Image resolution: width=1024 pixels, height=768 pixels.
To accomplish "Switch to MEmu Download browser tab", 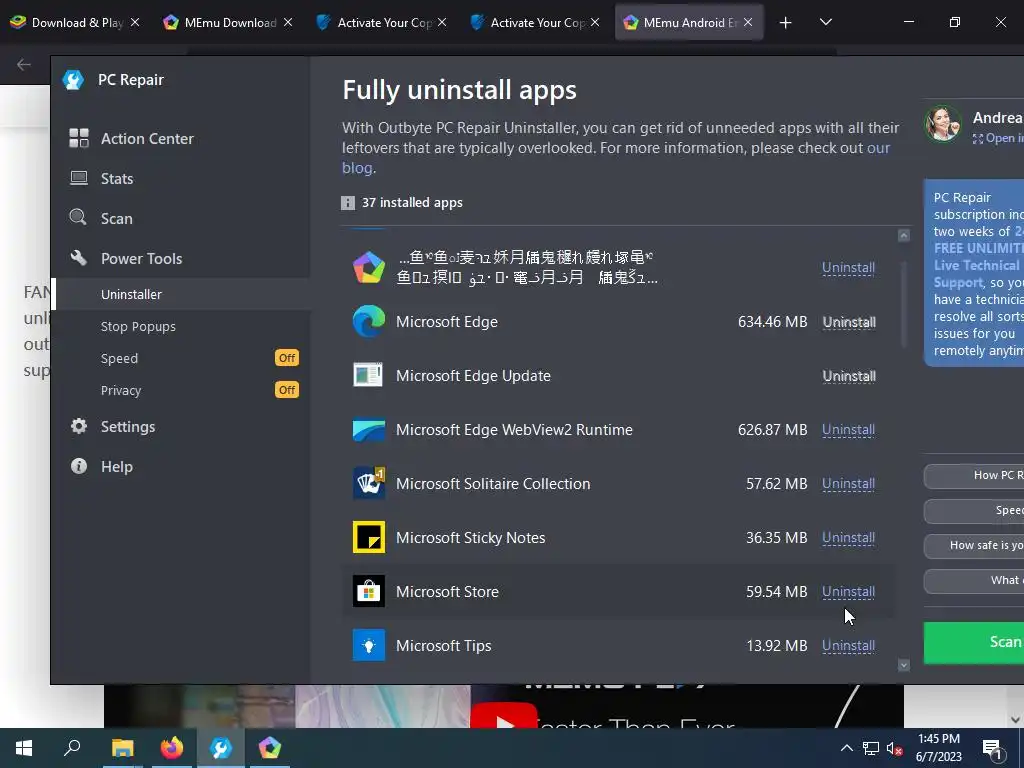I will point(229,22).
